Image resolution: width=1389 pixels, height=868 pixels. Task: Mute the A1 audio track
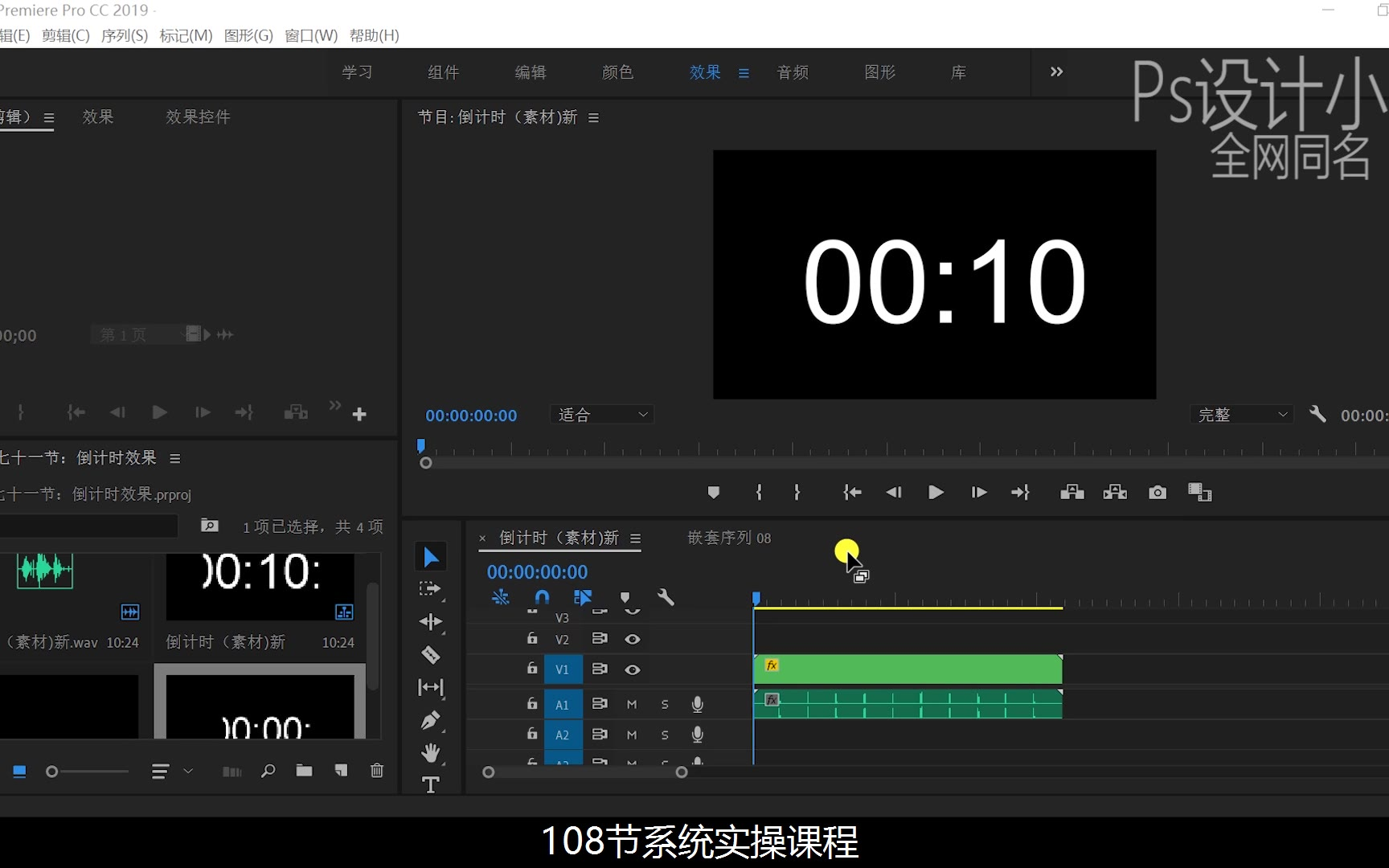(632, 704)
